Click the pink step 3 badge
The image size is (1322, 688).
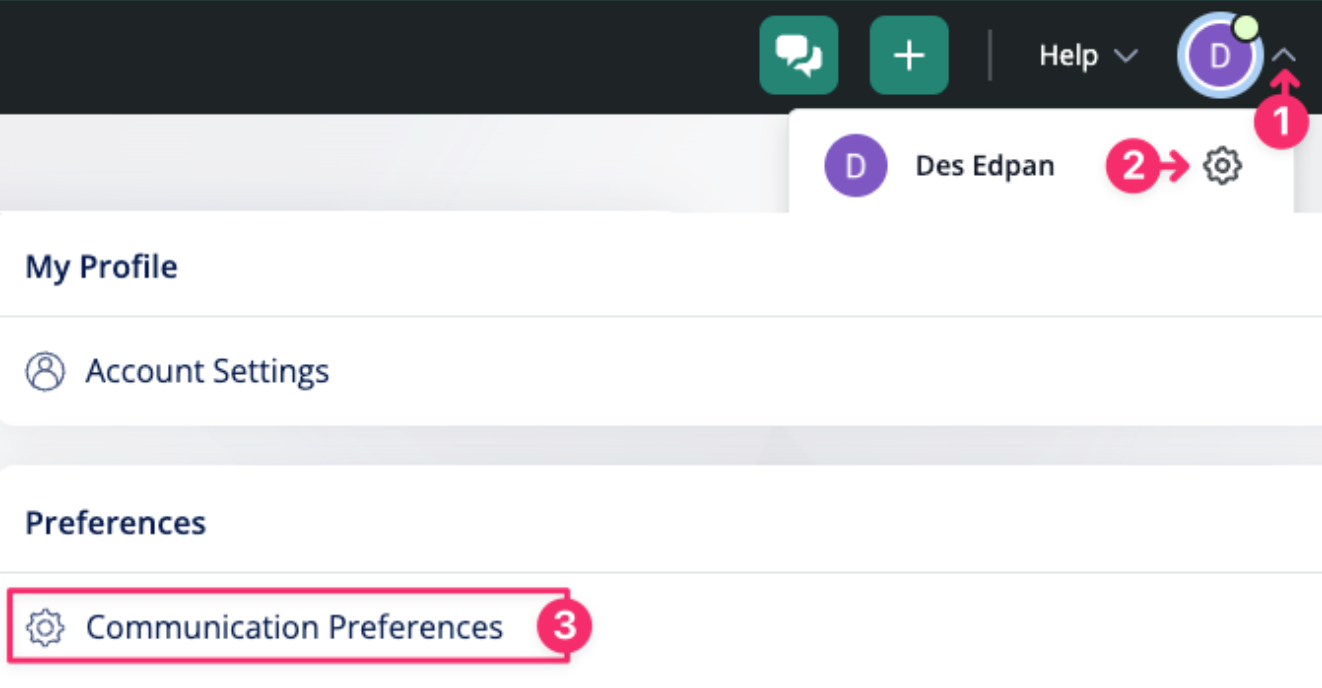[x=565, y=627]
